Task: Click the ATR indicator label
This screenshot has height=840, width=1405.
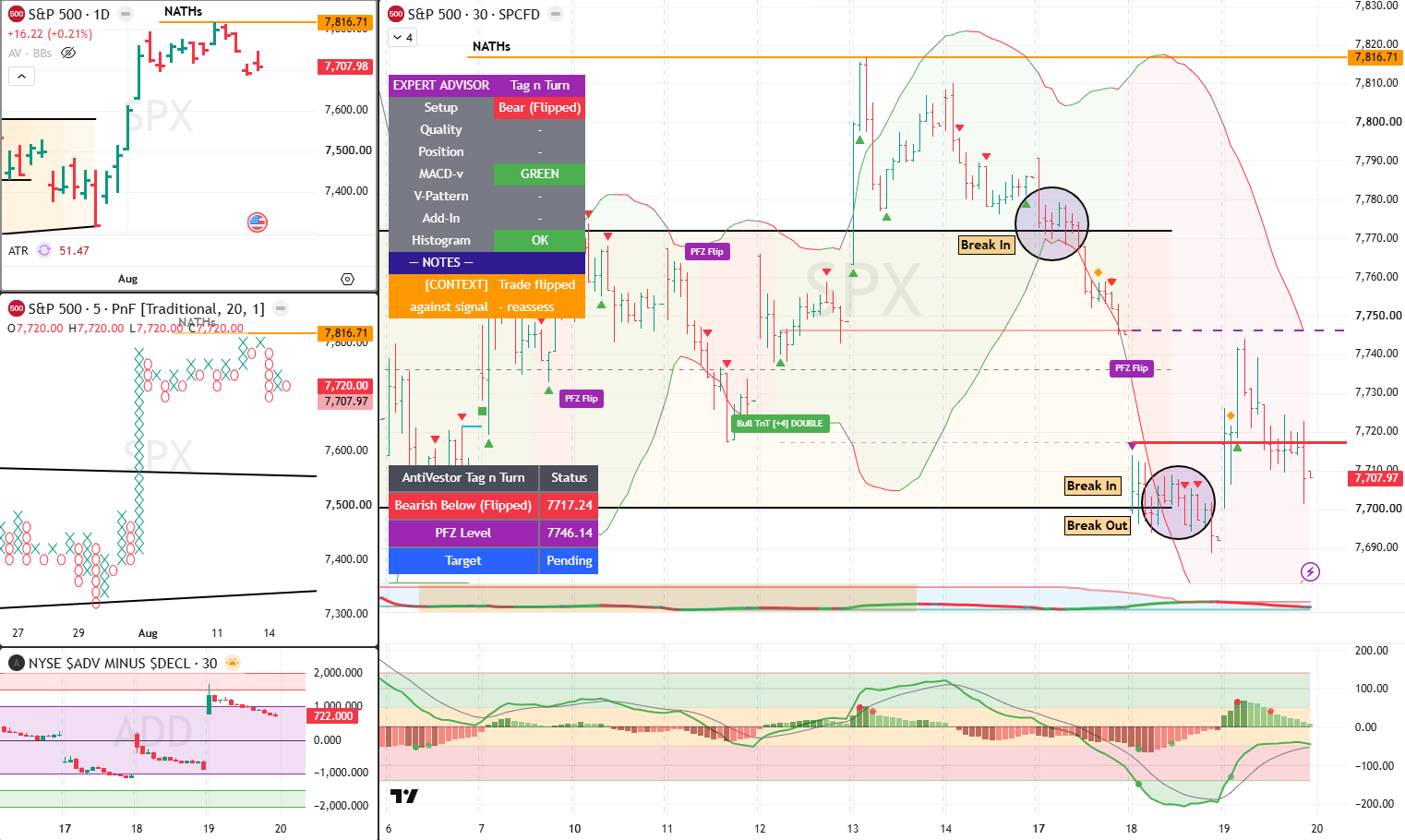Action: coord(18,250)
